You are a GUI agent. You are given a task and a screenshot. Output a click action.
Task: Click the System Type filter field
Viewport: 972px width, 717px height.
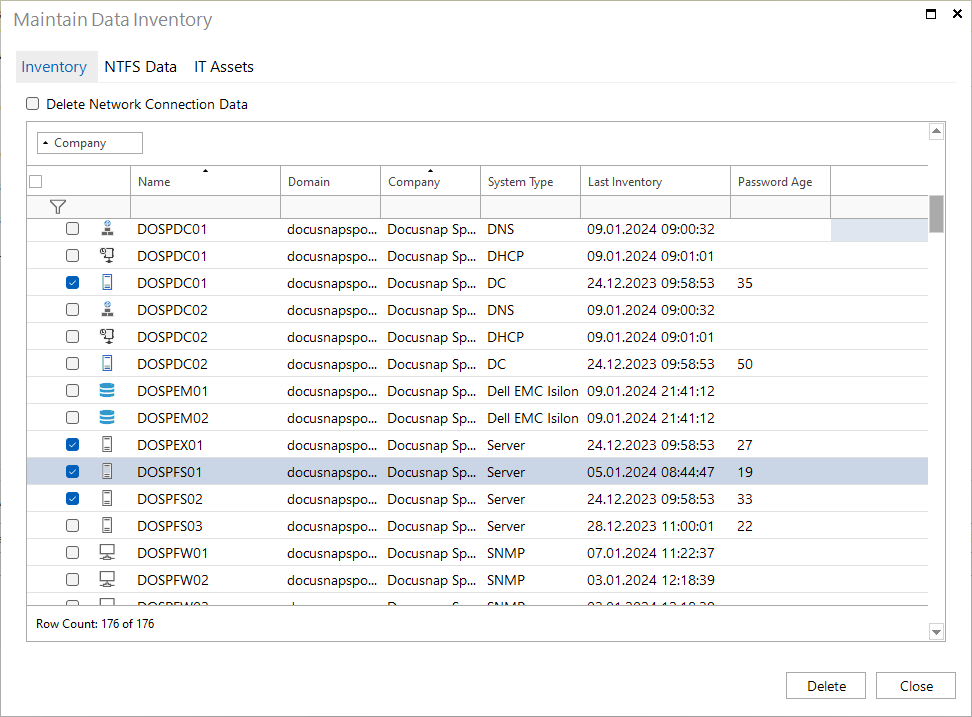click(531, 207)
